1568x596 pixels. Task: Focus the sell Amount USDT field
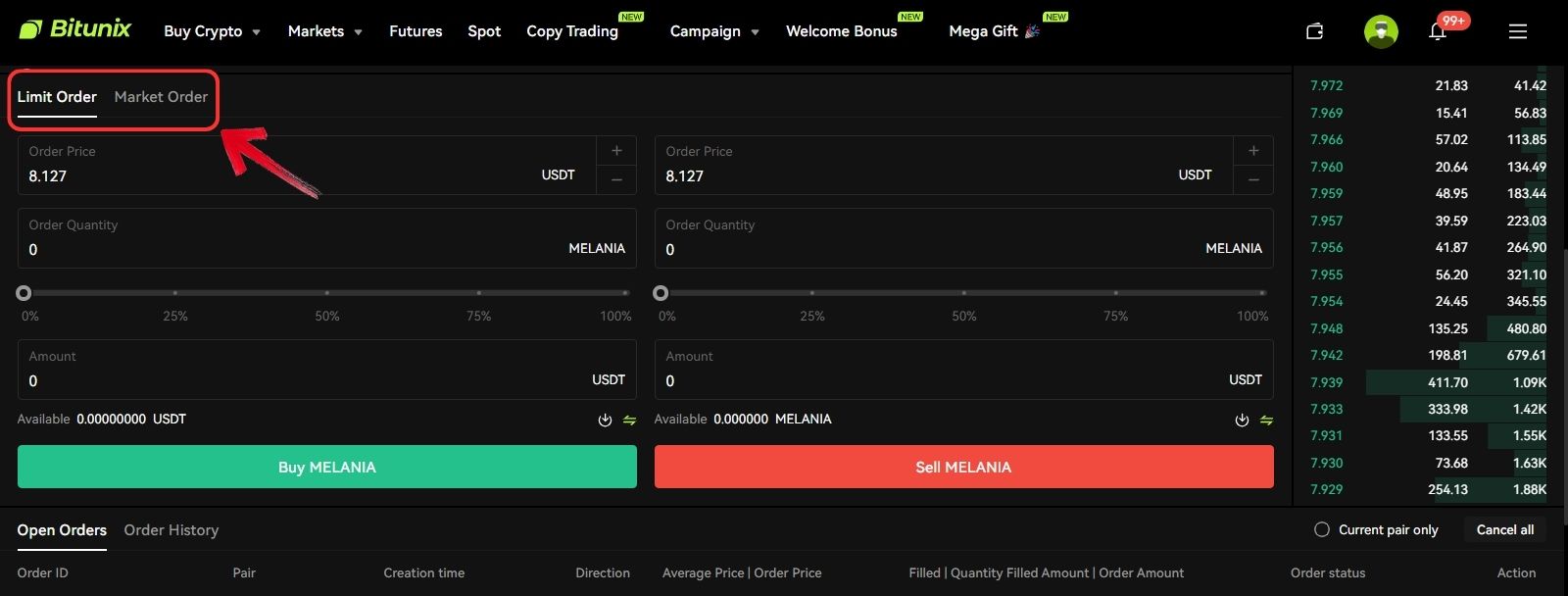pyautogui.click(x=964, y=370)
